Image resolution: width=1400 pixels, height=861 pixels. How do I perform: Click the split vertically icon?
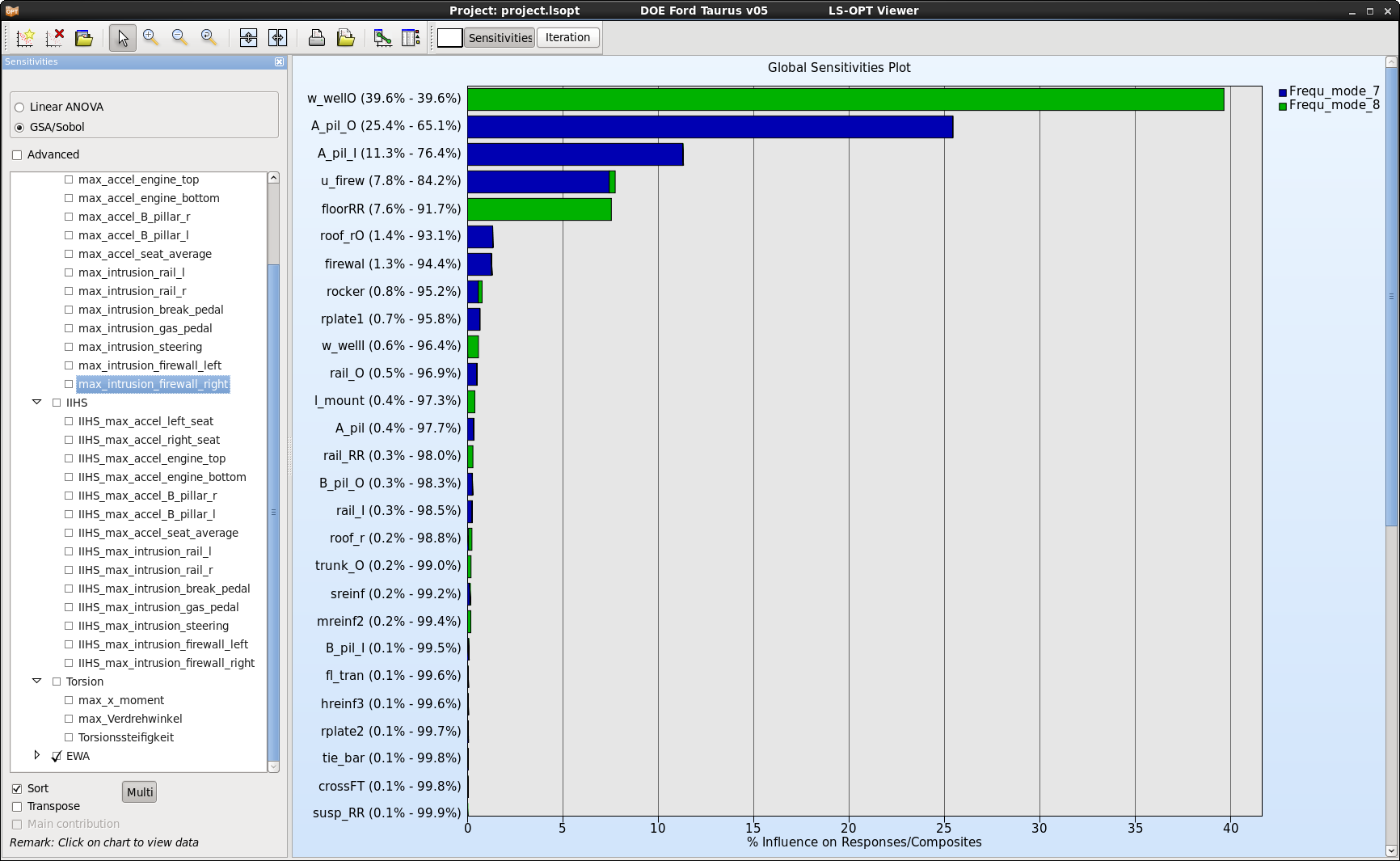(248, 37)
